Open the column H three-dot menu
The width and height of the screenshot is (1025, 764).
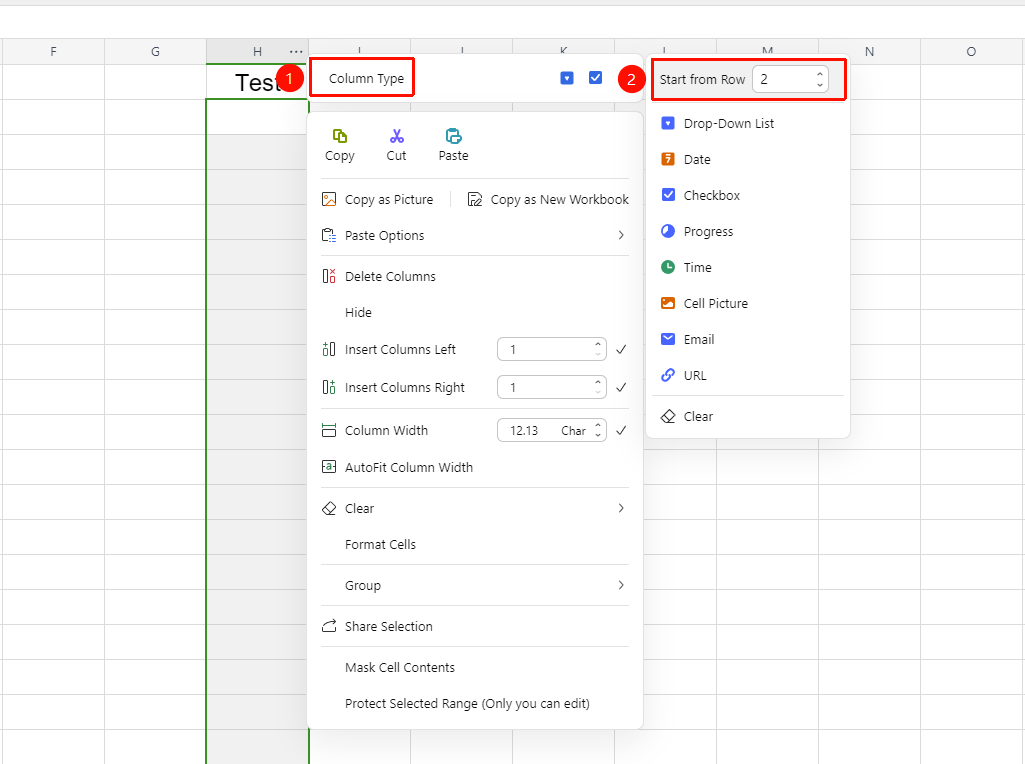pyautogui.click(x=296, y=52)
